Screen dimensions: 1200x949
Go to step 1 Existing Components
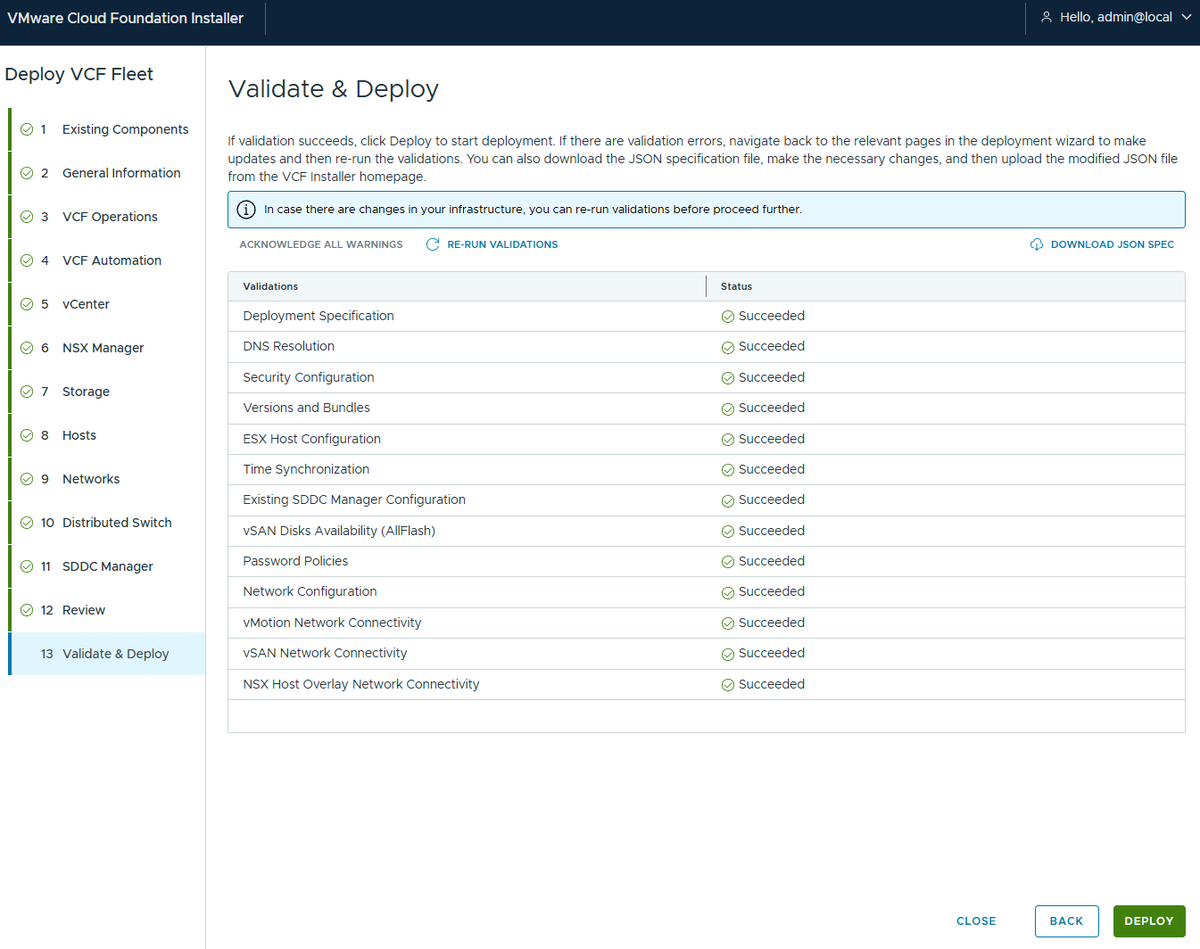click(x=107, y=129)
